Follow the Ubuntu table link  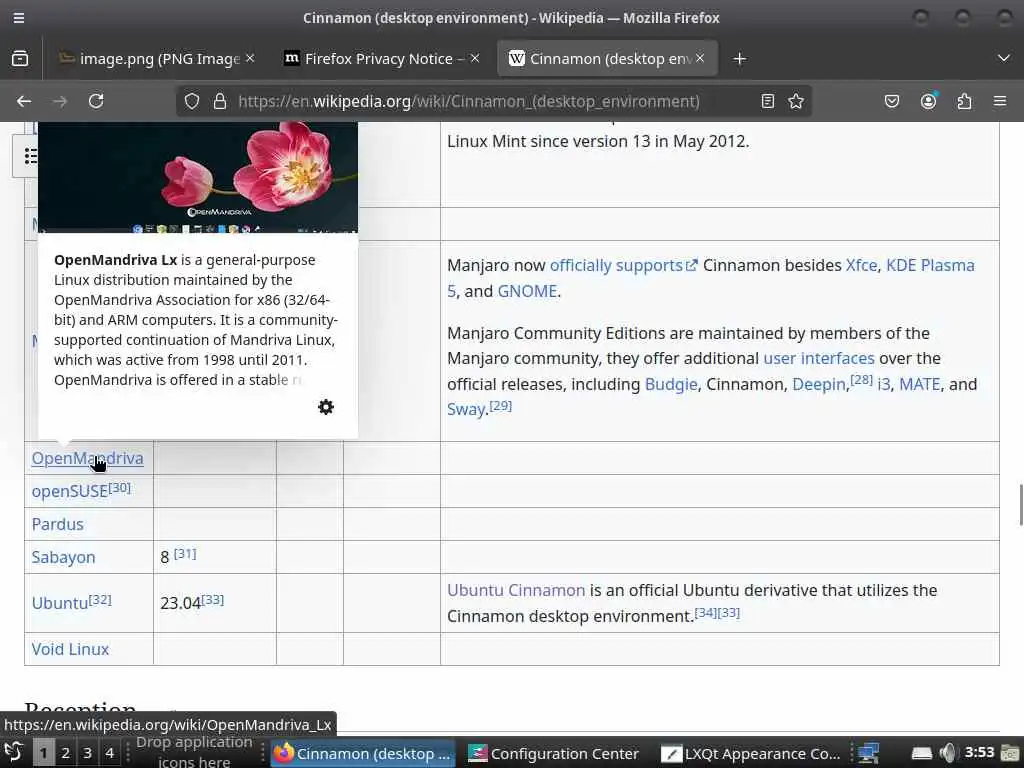click(59, 603)
